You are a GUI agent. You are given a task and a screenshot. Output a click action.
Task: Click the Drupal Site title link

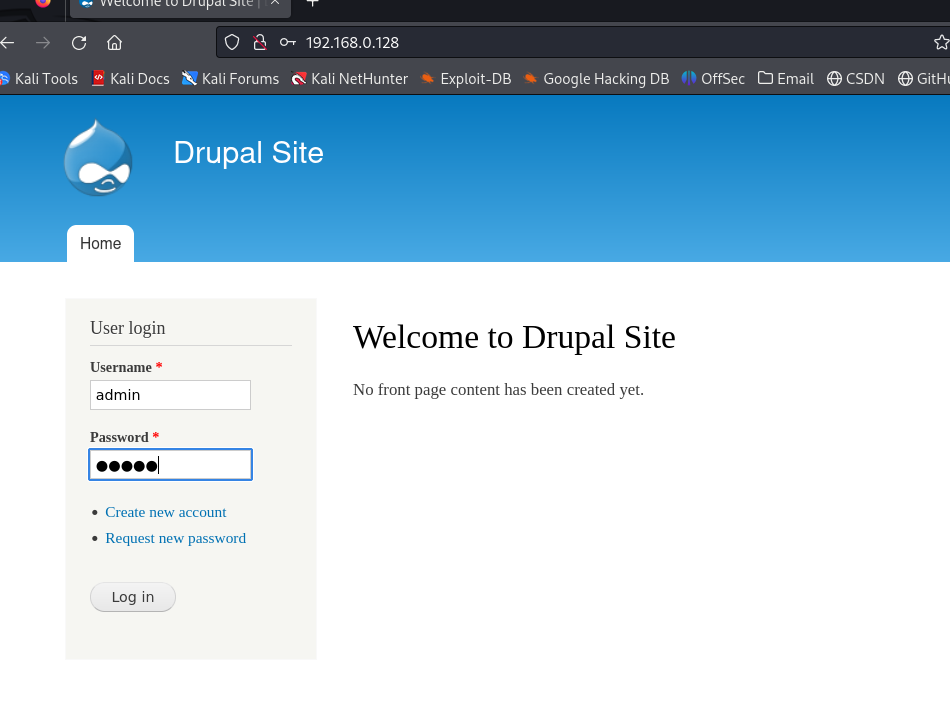point(248,153)
